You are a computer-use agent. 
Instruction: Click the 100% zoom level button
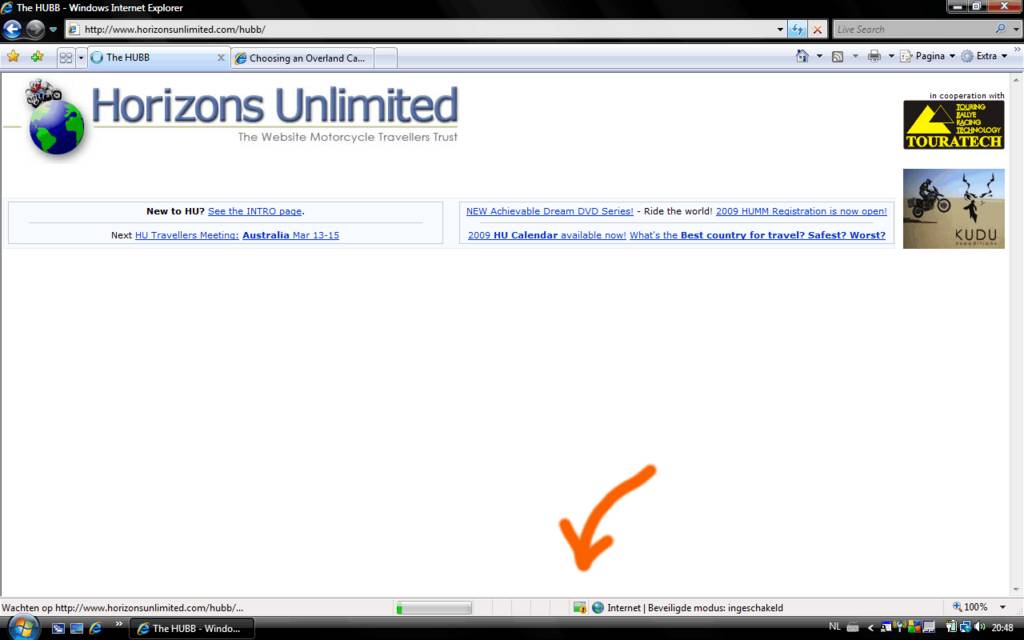pyautogui.click(x=970, y=607)
